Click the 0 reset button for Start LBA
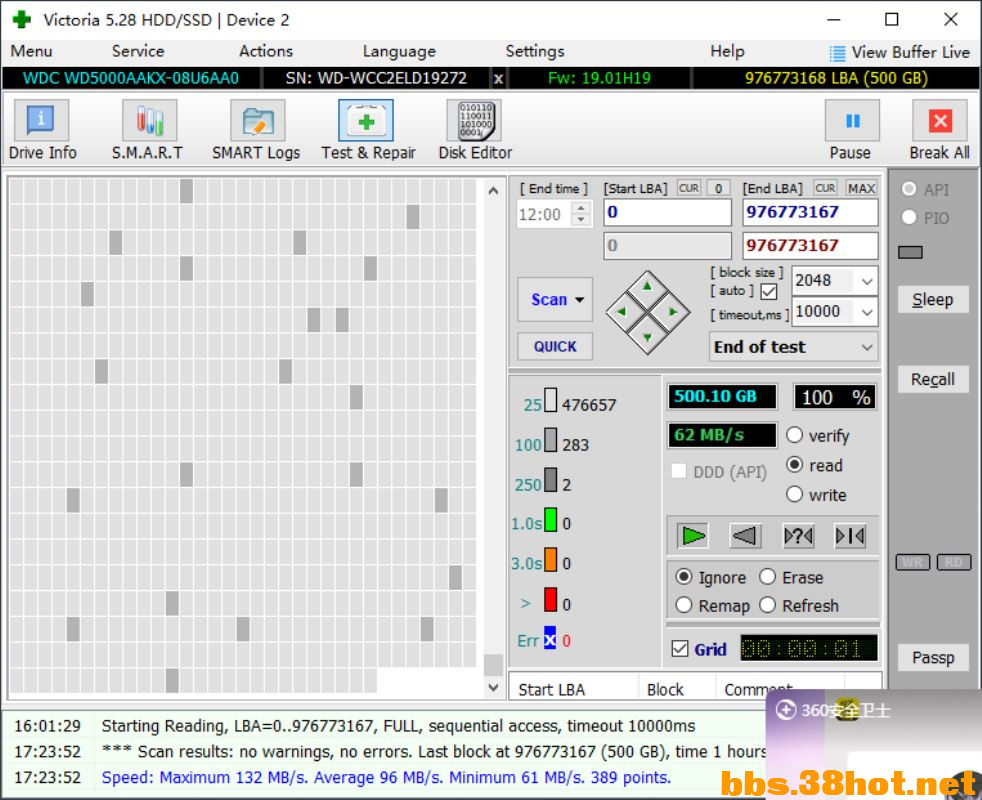 (718, 188)
